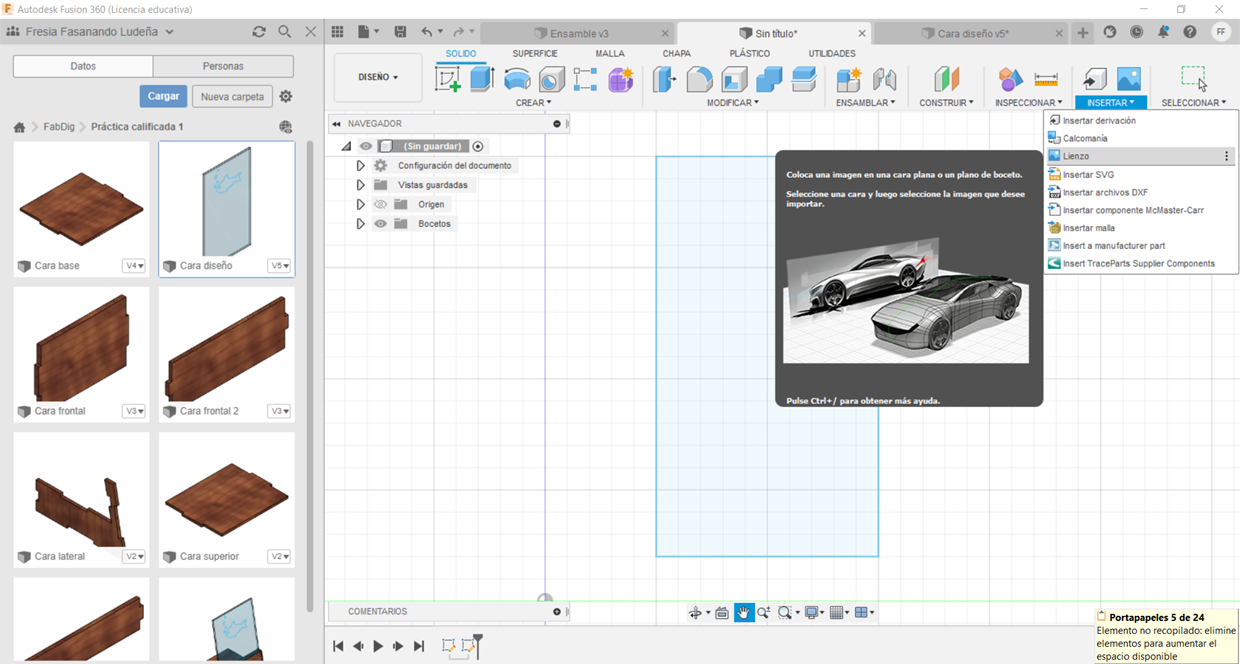Screen dimensions: 1240x664
Task: Click the Cara frontal thumbnail
Action: click(81, 347)
